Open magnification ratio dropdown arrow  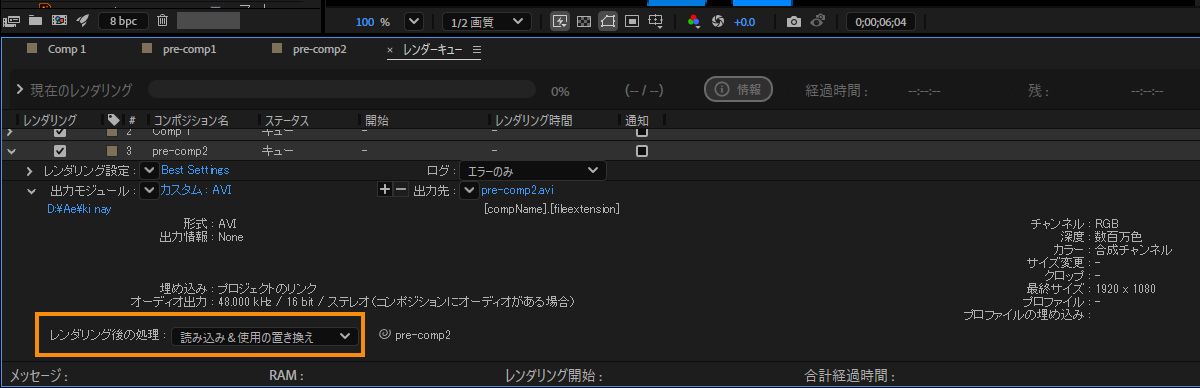click(413, 21)
